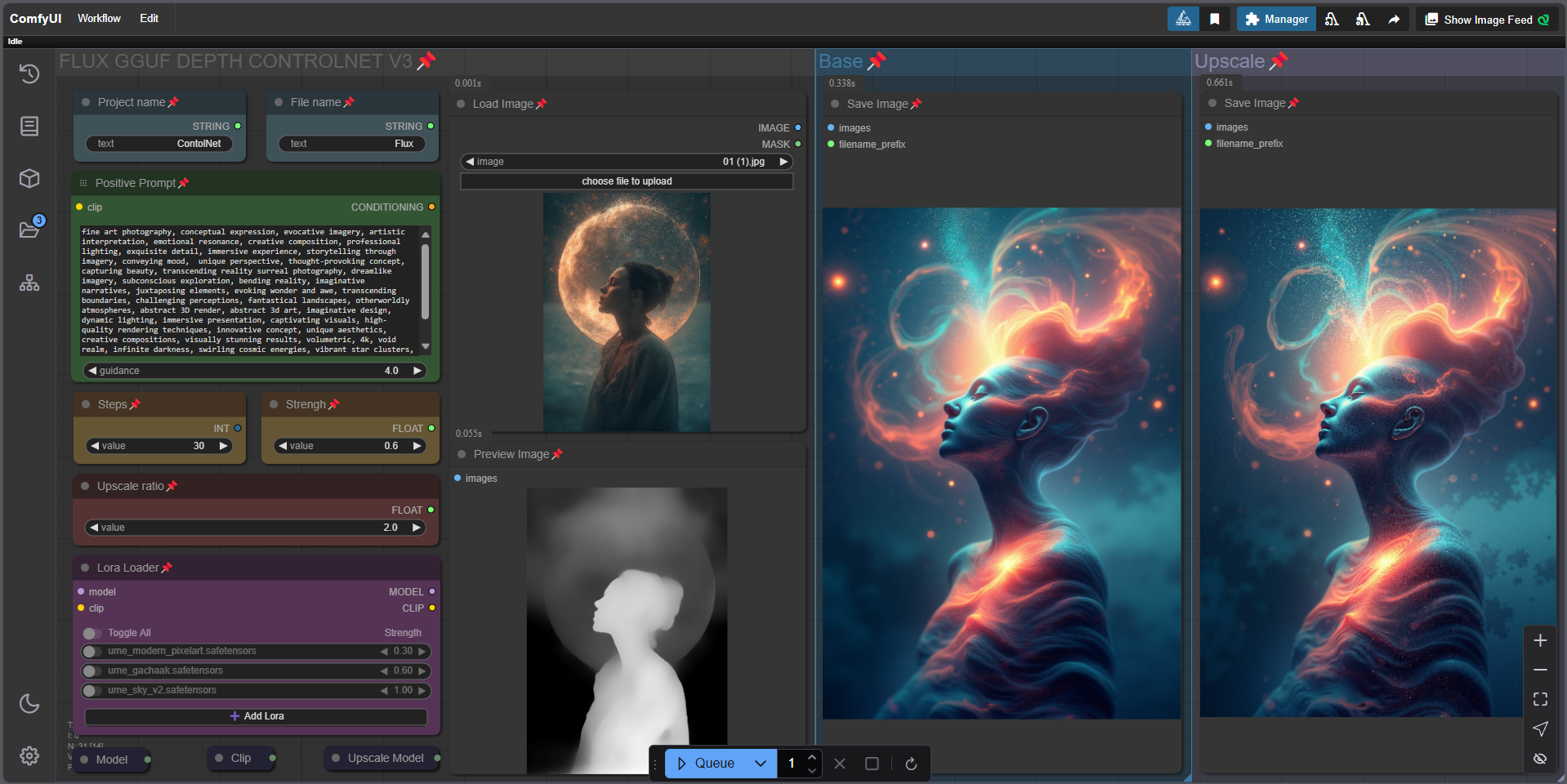Image resolution: width=1567 pixels, height=784 pixels.
Task: Open the queue history sidebar icon
Action: pyautogui.click(x=29, y=74)
